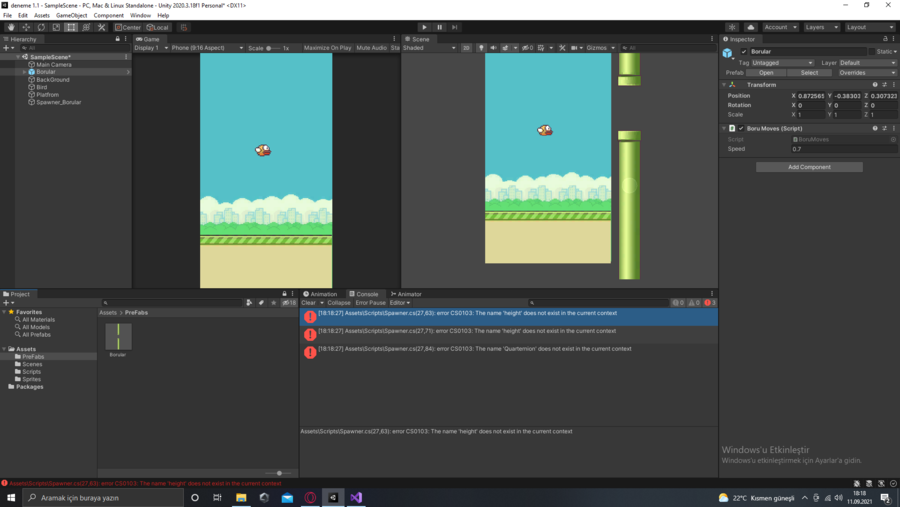Open the Phone (9:16 Aspect) dropdown
Viewport: 900px width, 507px height.
coord(207,48)
